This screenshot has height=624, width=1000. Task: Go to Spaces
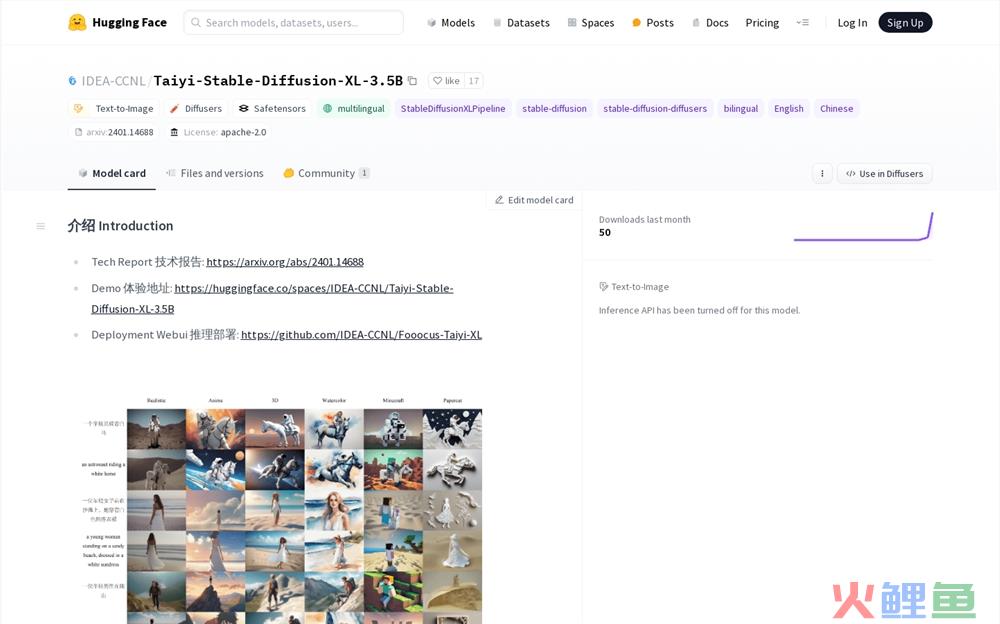pos(591,22)
